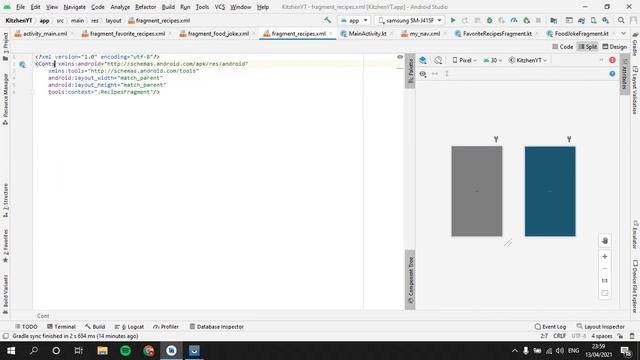The height and width of the screenshot is (360, 640).
Task: Open the Favorites side panel
Action: 5,246
